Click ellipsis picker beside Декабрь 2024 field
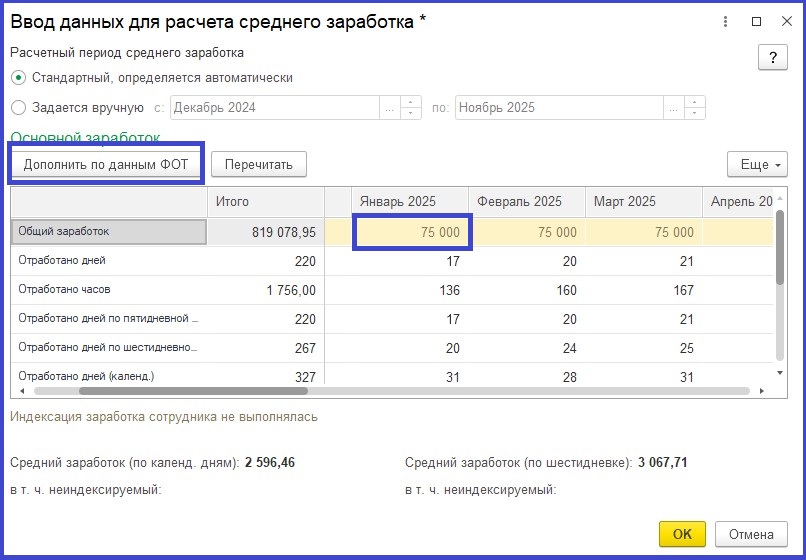 tap(388, 108)
